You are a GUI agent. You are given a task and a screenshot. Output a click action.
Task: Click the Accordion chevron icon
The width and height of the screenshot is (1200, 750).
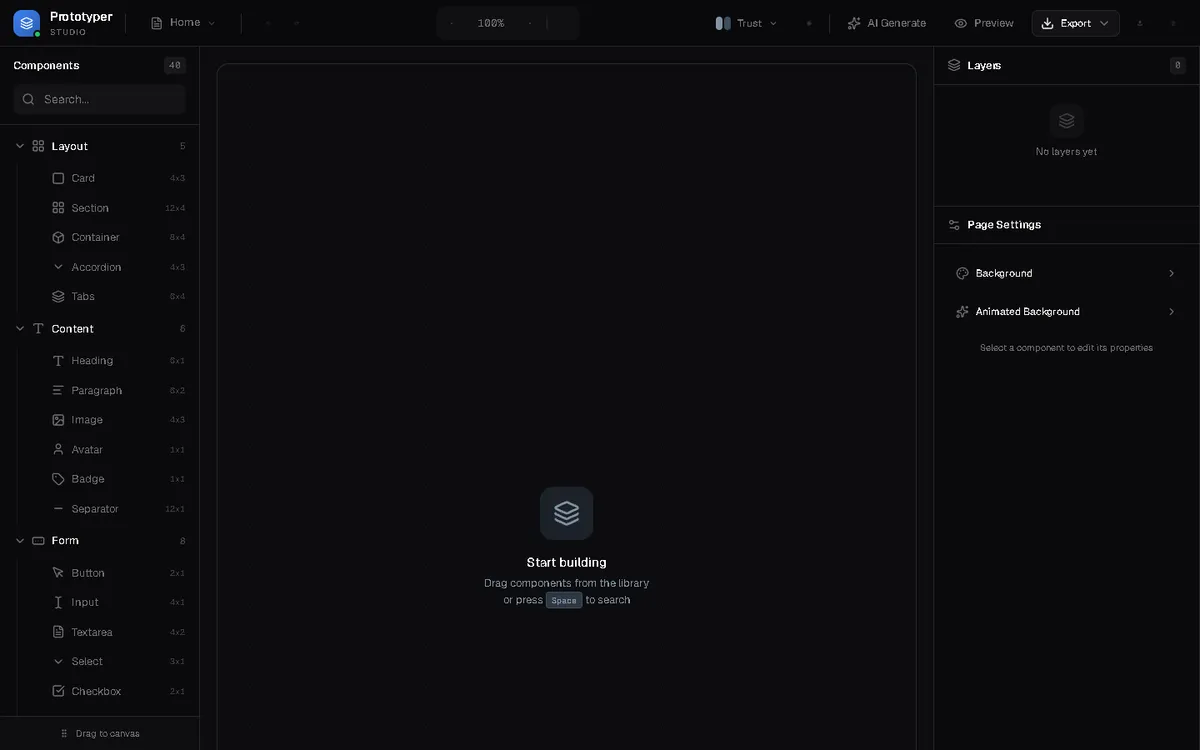click(58, 267)
